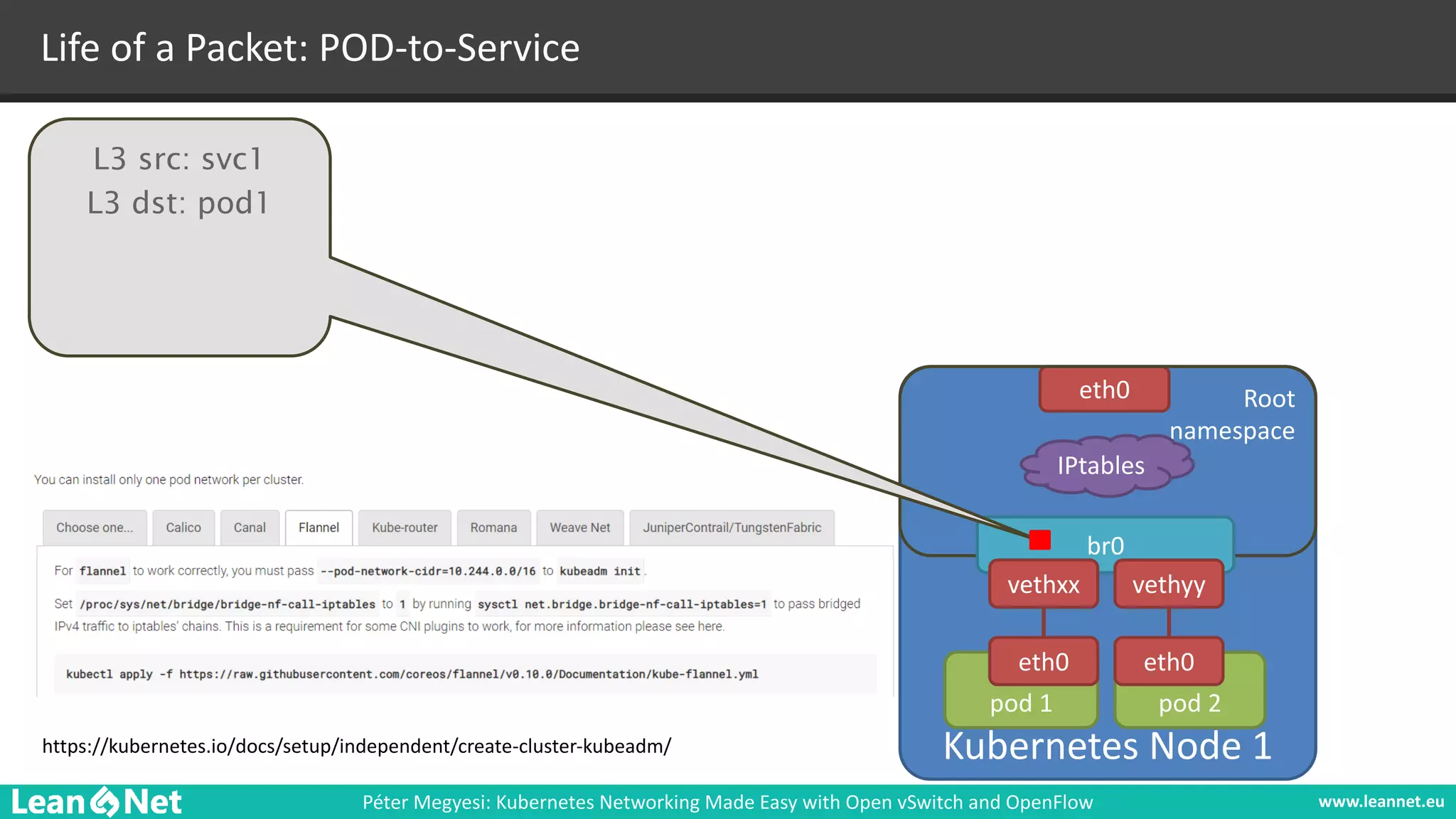Click the --pod-network-cidr=10.244.0.0/16 code
This screenshot has height=819, width=1456.
[x=428, y=571]
